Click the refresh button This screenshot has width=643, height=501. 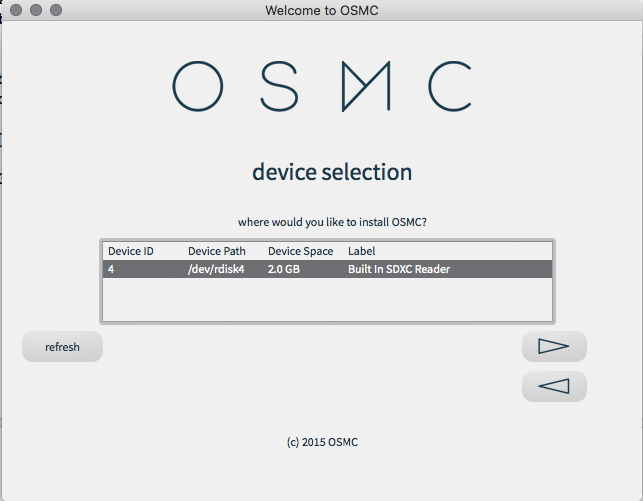[x=62, y=347]
